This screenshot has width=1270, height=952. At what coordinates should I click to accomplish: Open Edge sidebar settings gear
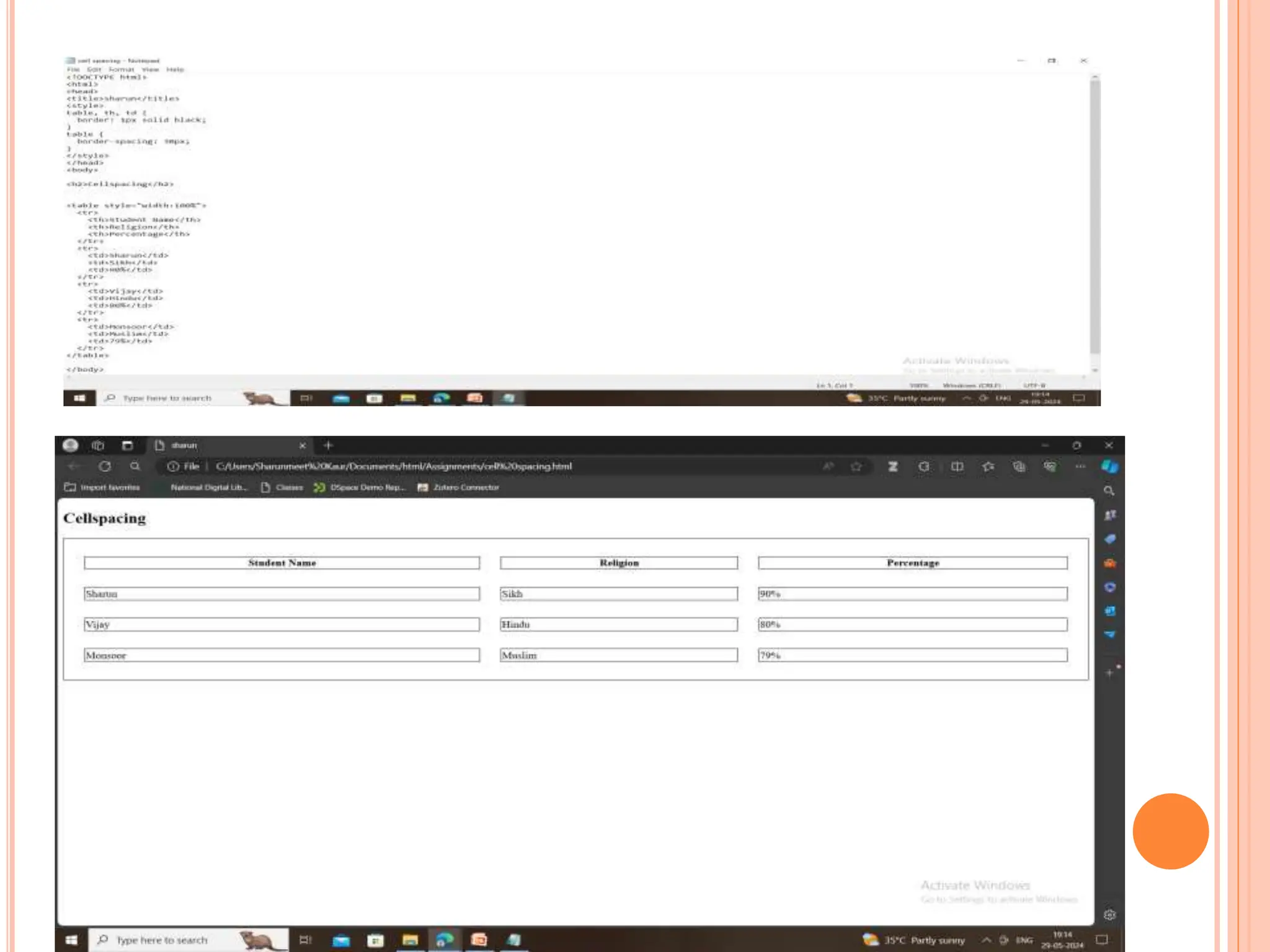(x=1109, y=915)
